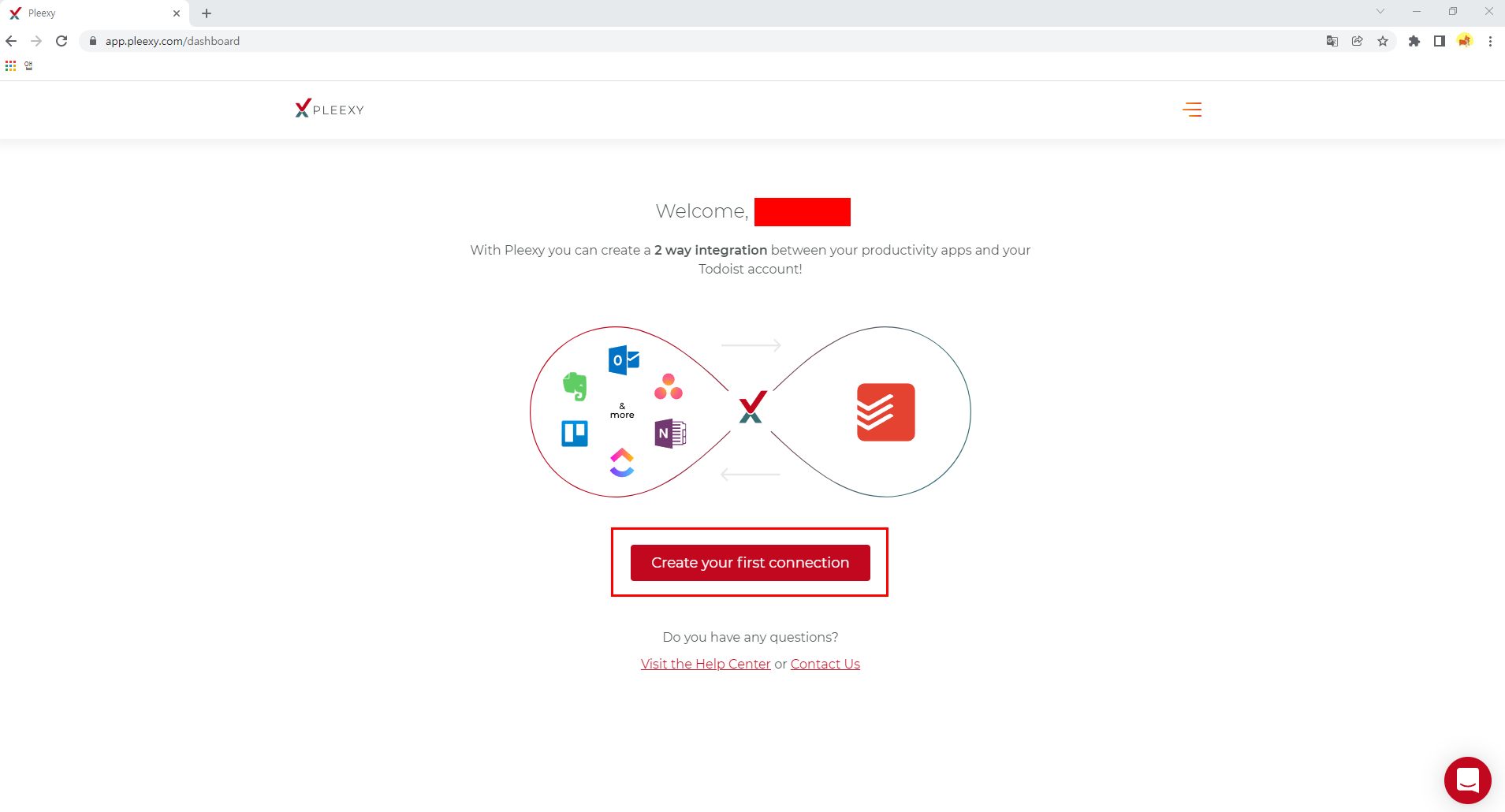This screenshot has height=812, width=1505.
Task: Click the browser forward arrow
Action: click(x=36, y=41)
